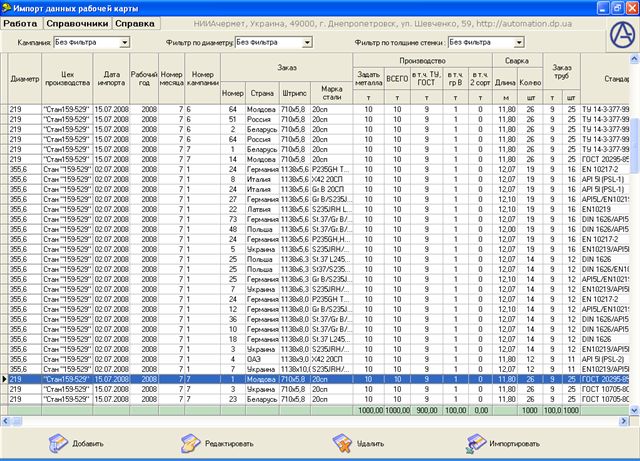The width and height of the screenshot is (640, 461).
Task: Click Удалить button label
Action: tap(370, 443)
